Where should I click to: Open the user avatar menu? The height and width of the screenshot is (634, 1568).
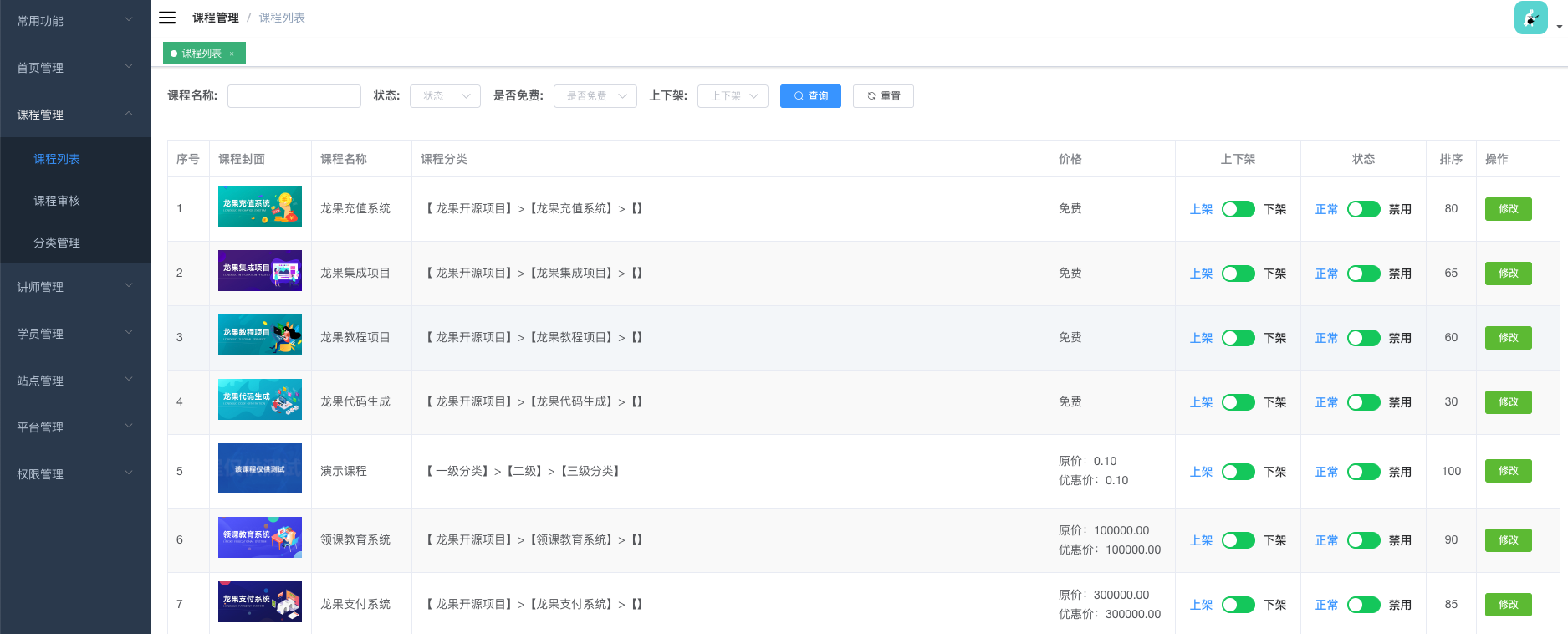pyautogui.click(x=1530, y=18)
